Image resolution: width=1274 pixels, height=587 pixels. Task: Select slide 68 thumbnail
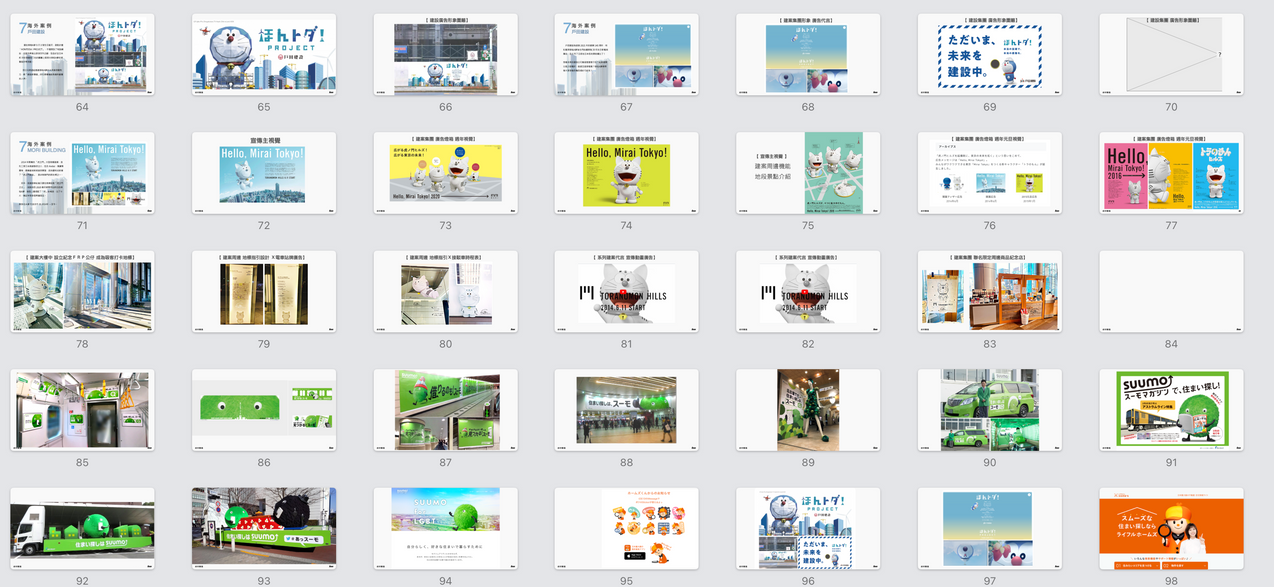(x=808, y=55)
